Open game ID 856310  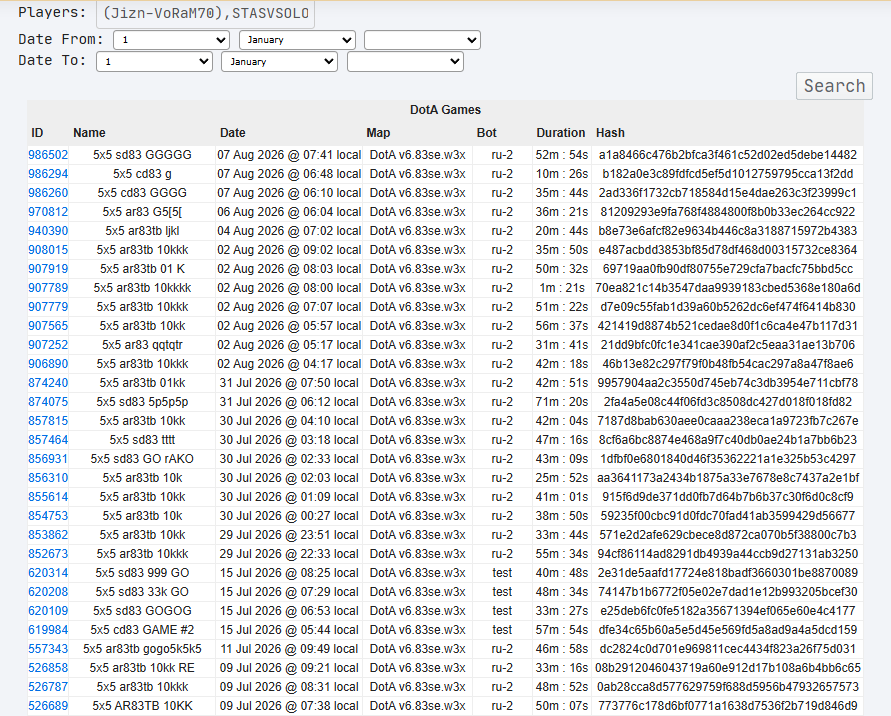[48, 478]
